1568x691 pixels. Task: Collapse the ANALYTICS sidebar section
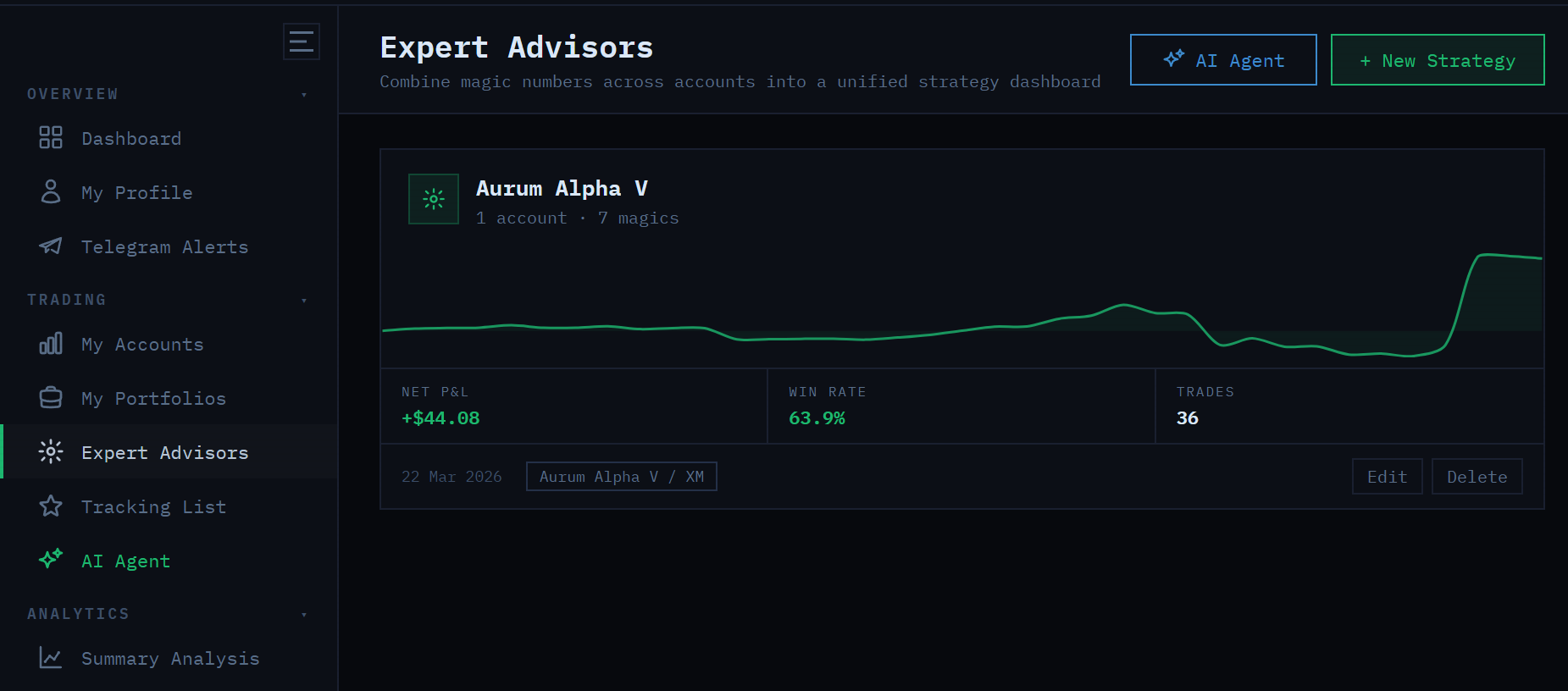pos(304,614)
